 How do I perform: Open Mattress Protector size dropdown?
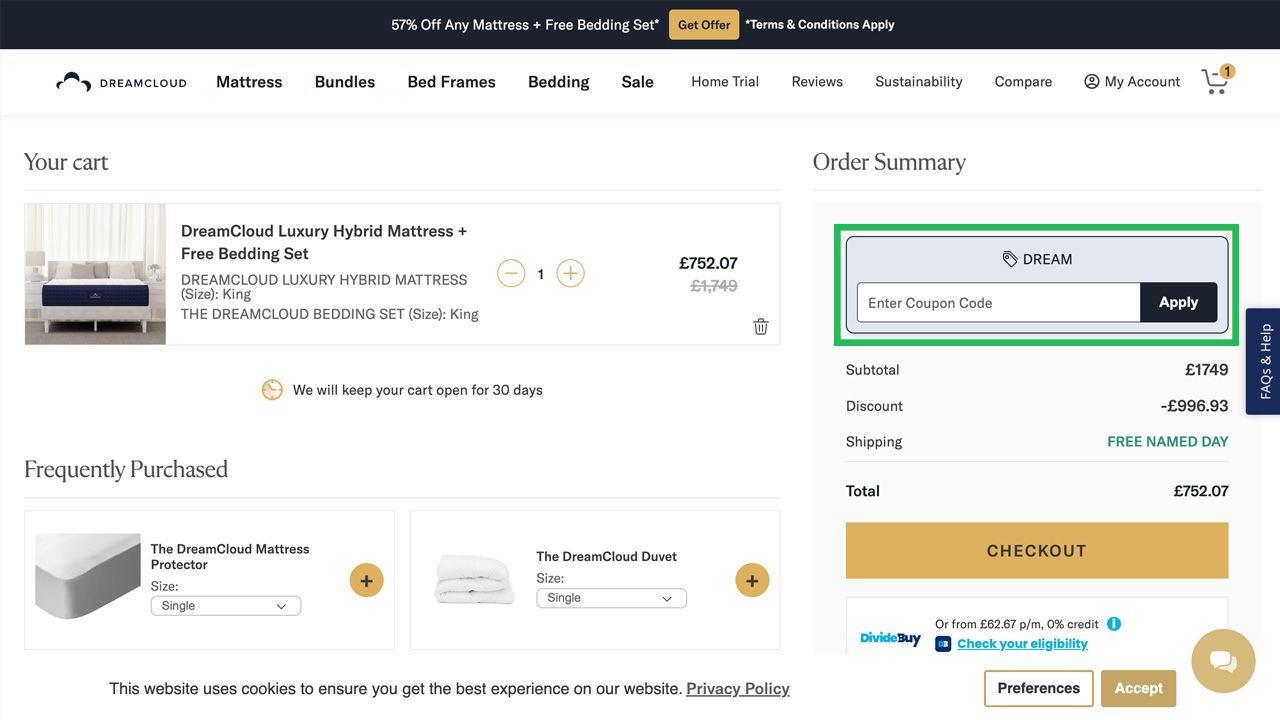(225, 606)
